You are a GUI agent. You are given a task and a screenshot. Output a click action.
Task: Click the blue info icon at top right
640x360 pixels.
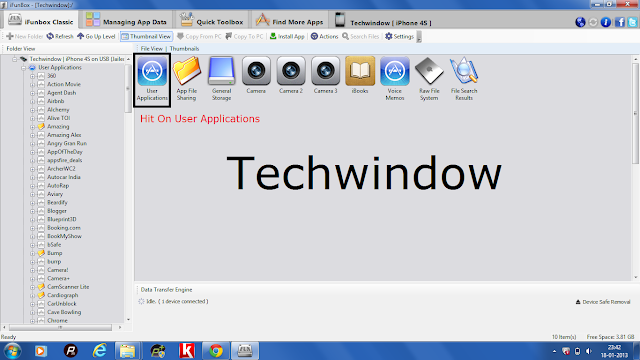606,22
